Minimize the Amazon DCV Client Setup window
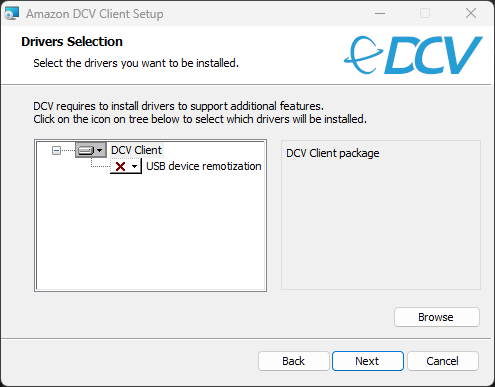 [x=380, y=14]
